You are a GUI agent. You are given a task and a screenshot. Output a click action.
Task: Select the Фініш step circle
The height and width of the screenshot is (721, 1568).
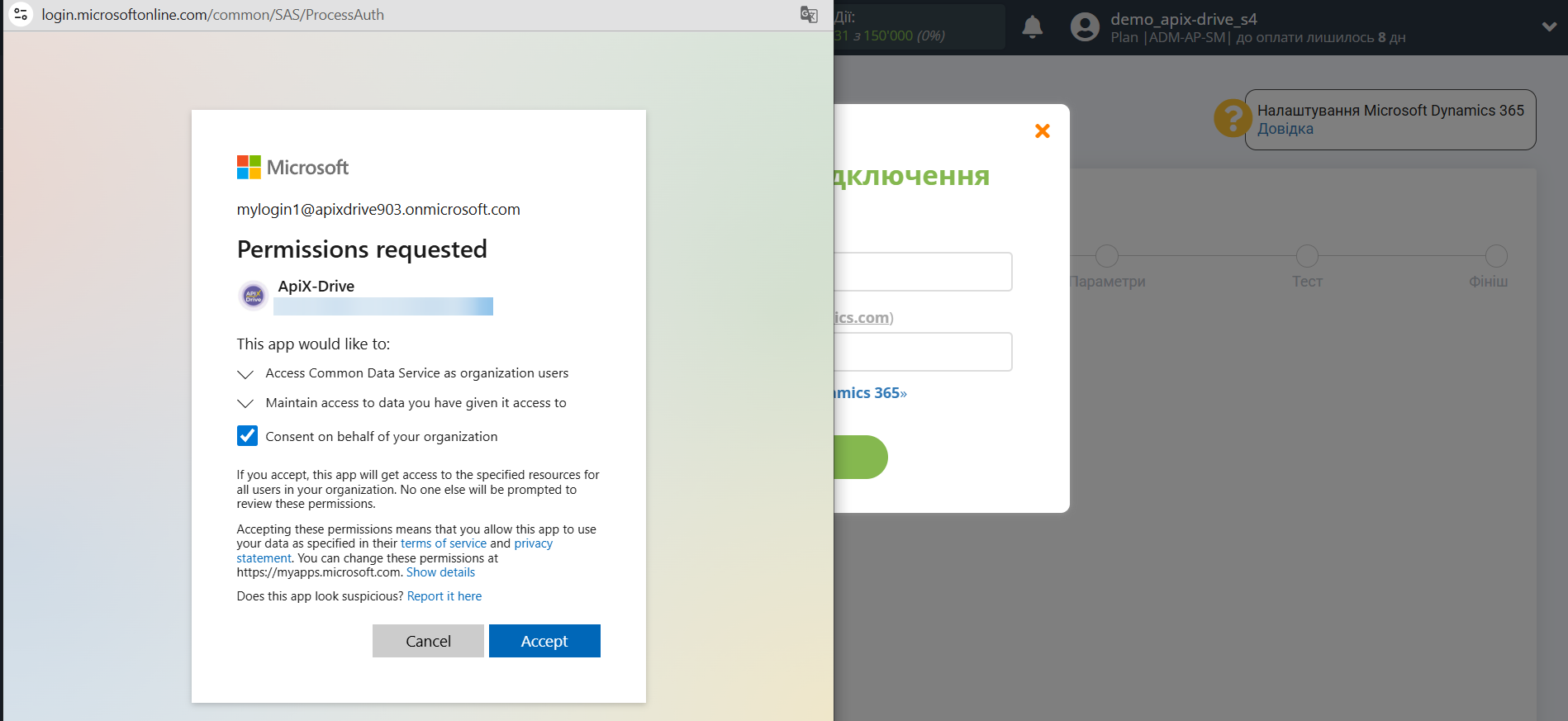tap(1496, 256)
